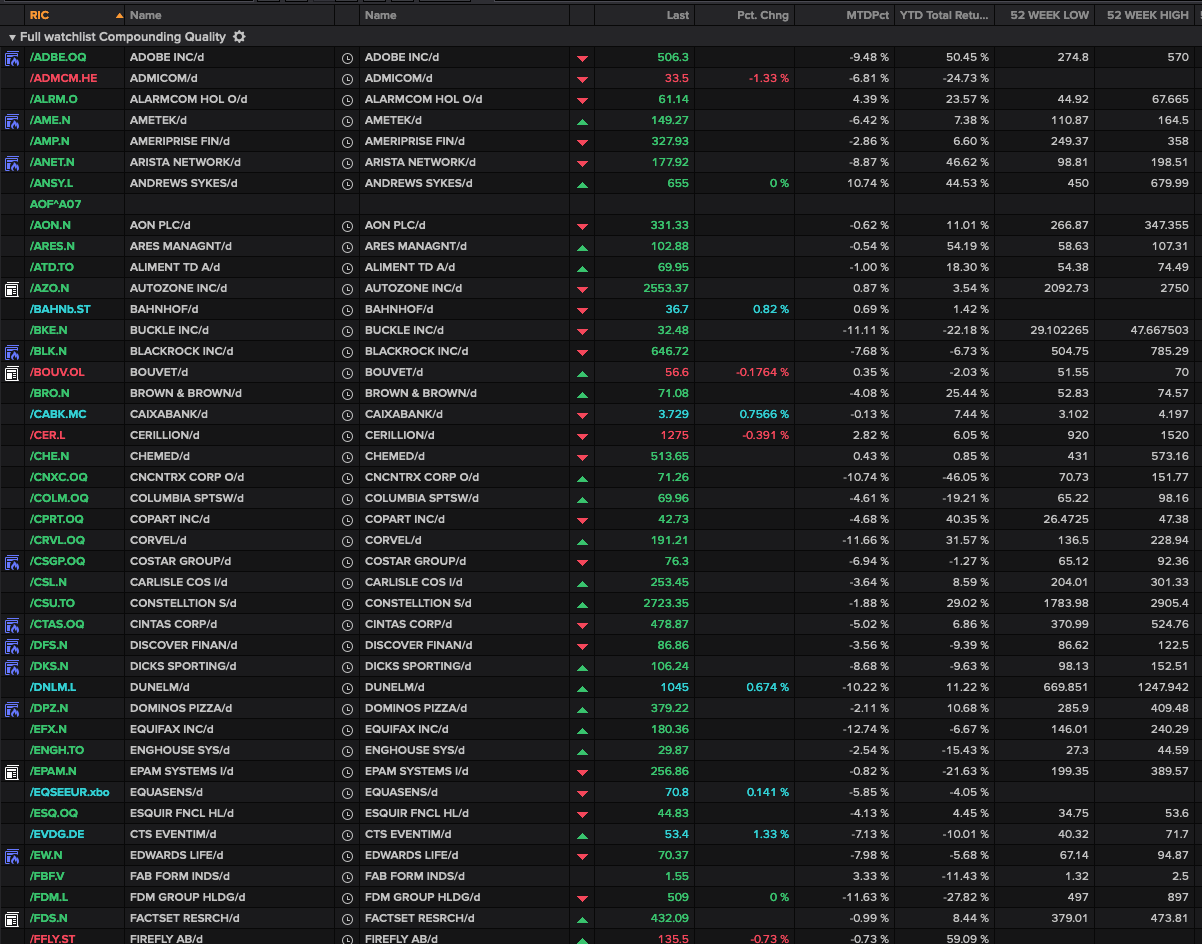Click the red down triangle for AON PLC/d
This screenshot has height=944, width=1202.
coord(580,225)
